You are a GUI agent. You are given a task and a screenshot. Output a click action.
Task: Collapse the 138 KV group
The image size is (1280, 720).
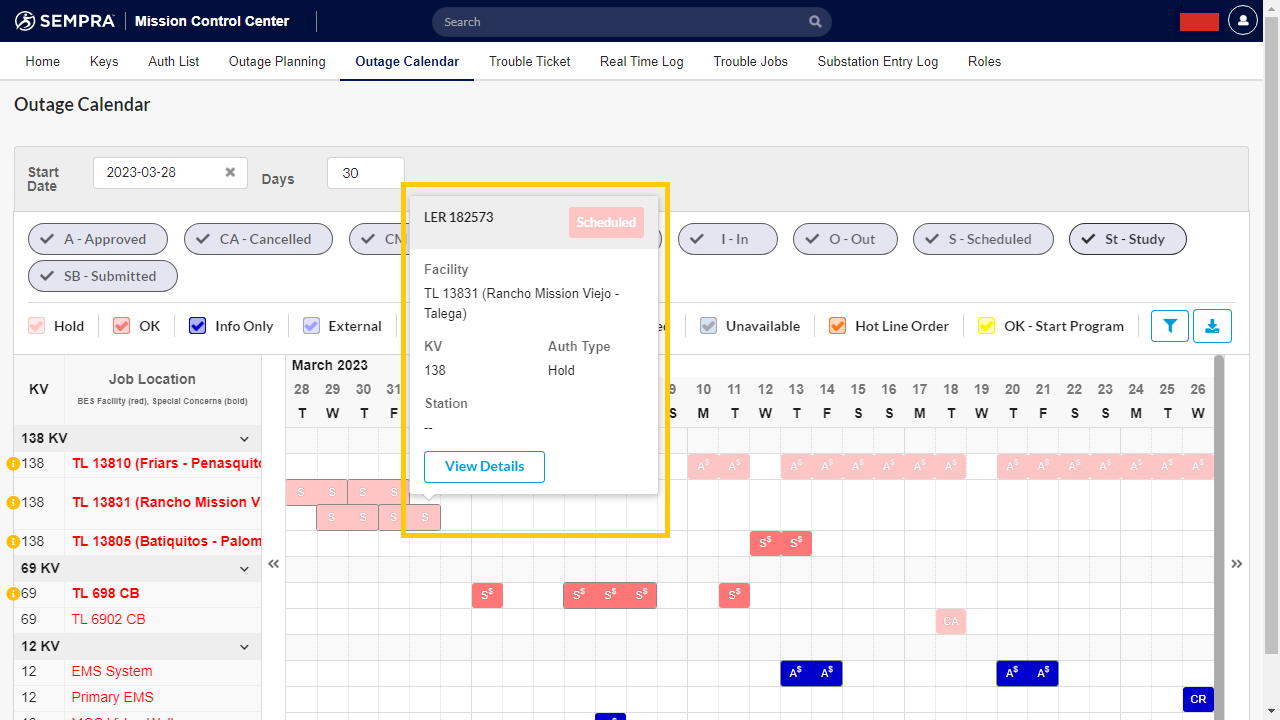tap(244, 438)
